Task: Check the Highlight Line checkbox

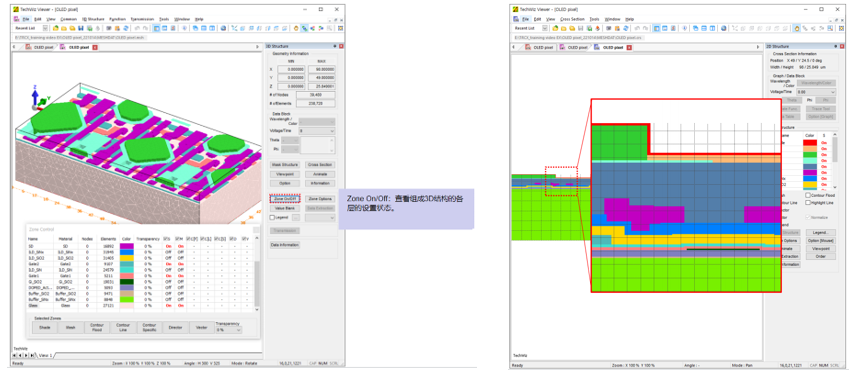Action: [808, 203]
